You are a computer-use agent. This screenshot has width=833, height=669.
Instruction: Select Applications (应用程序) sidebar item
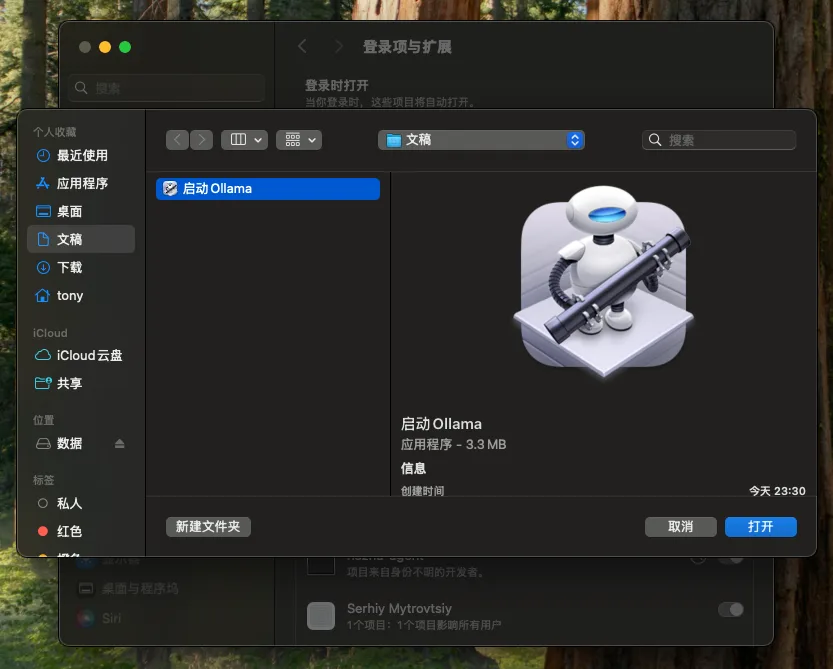coord(81,183)
